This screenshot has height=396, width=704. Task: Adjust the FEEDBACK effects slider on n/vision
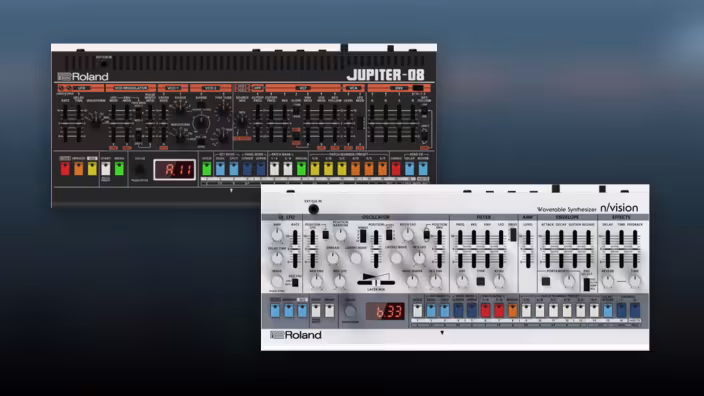click(x=635, y=248)
